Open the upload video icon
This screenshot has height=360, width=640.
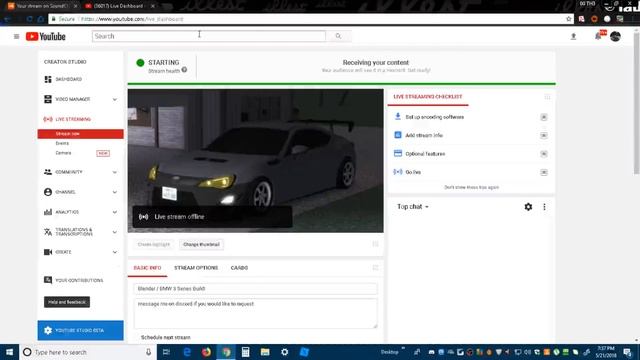[573, 36]
